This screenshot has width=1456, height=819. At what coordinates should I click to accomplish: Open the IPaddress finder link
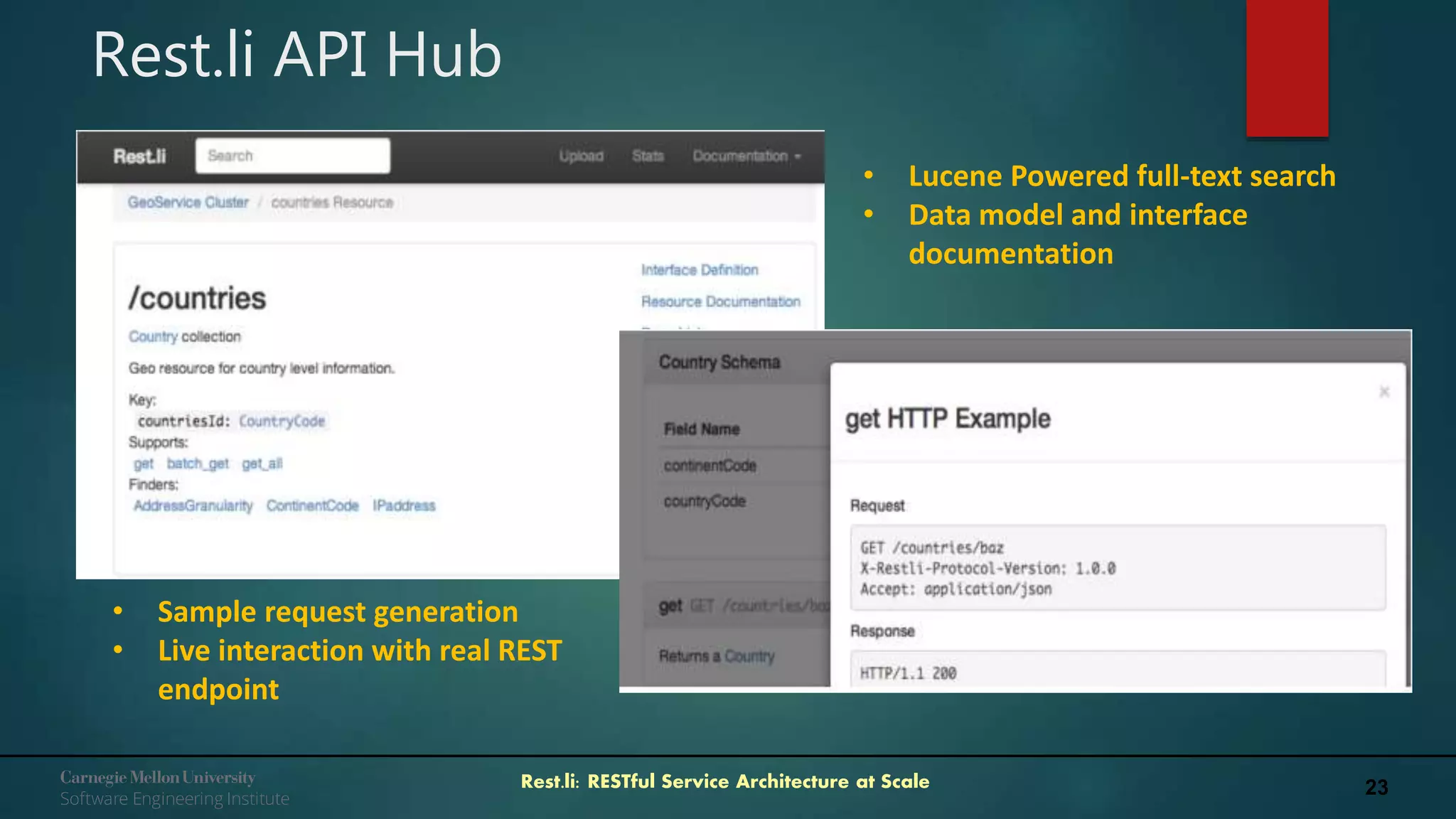[404, 505]
